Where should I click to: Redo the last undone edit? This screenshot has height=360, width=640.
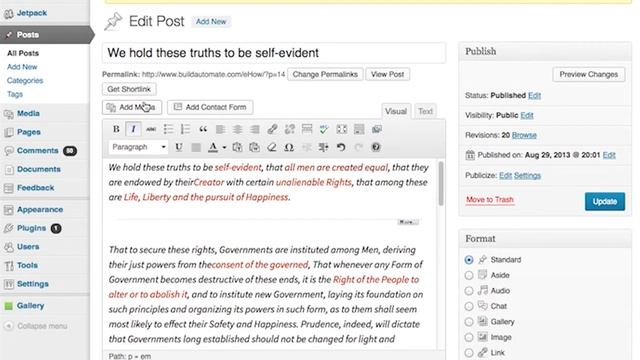(358, 147)
